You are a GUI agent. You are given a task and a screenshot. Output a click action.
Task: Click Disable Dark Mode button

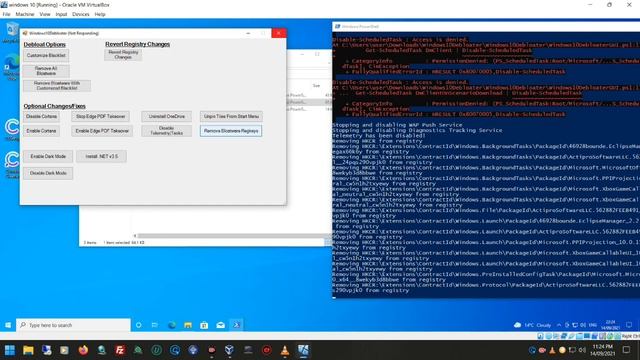coord(48,173)
